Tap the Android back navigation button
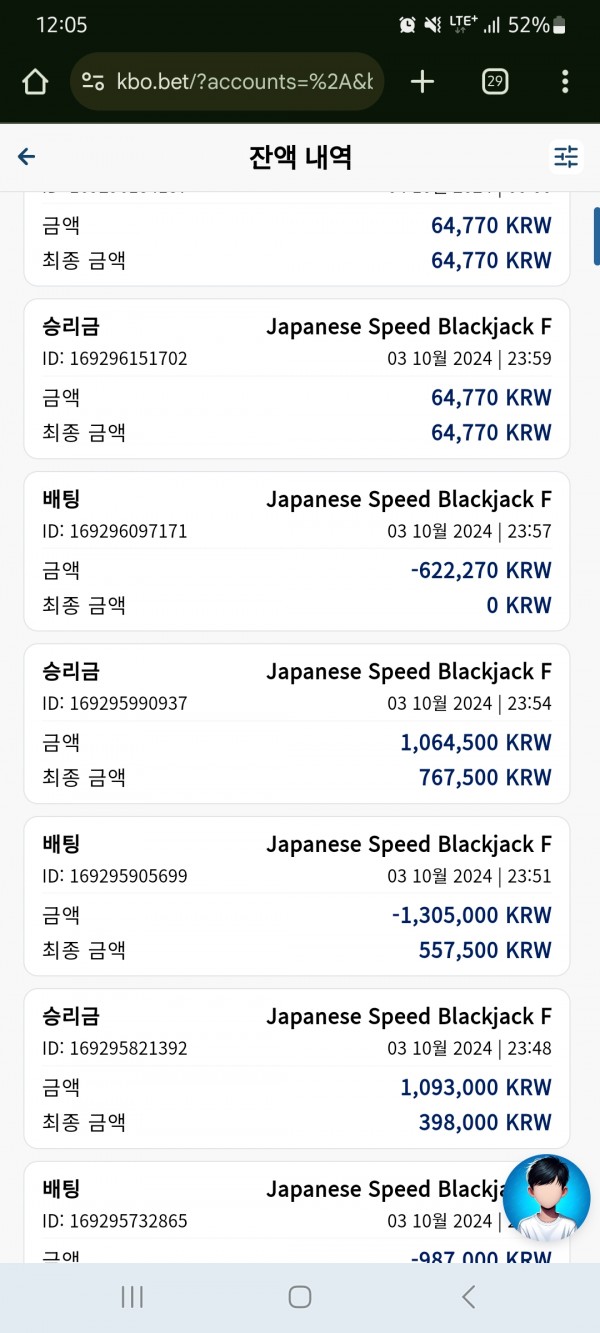Image resolution: width=600 pixels, height=1333 pixels. pos(468,1297)
